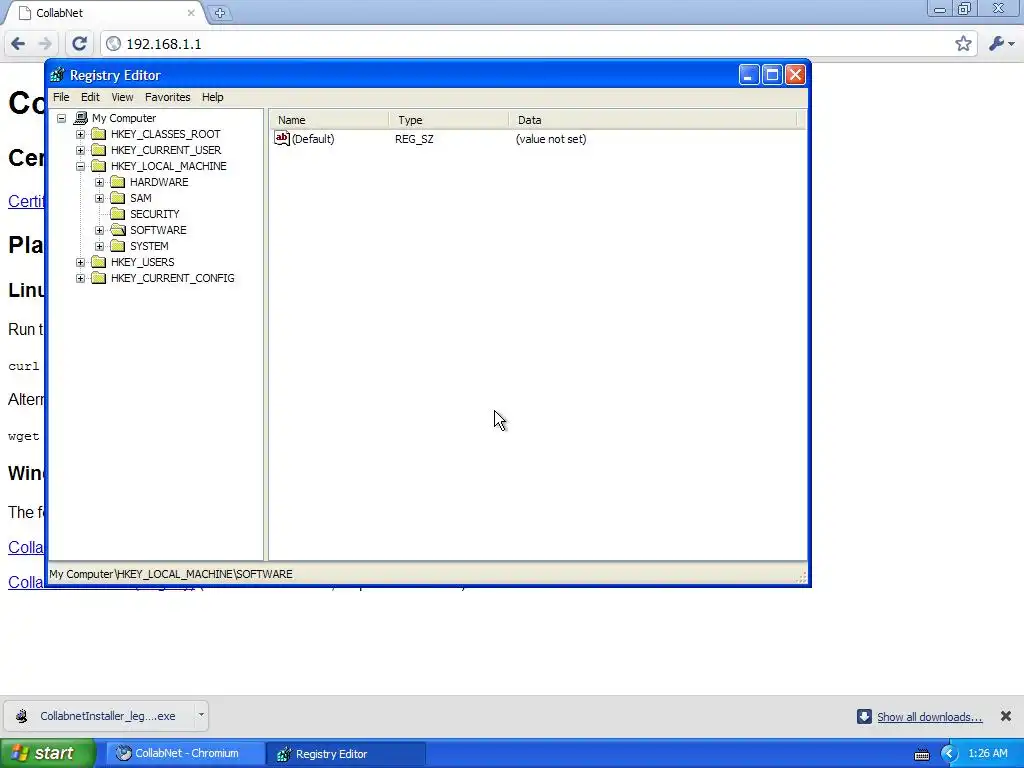Select the SECURITY key label
The height and width of the screenshot is (768, 1024).
click(x=155, y=214)
